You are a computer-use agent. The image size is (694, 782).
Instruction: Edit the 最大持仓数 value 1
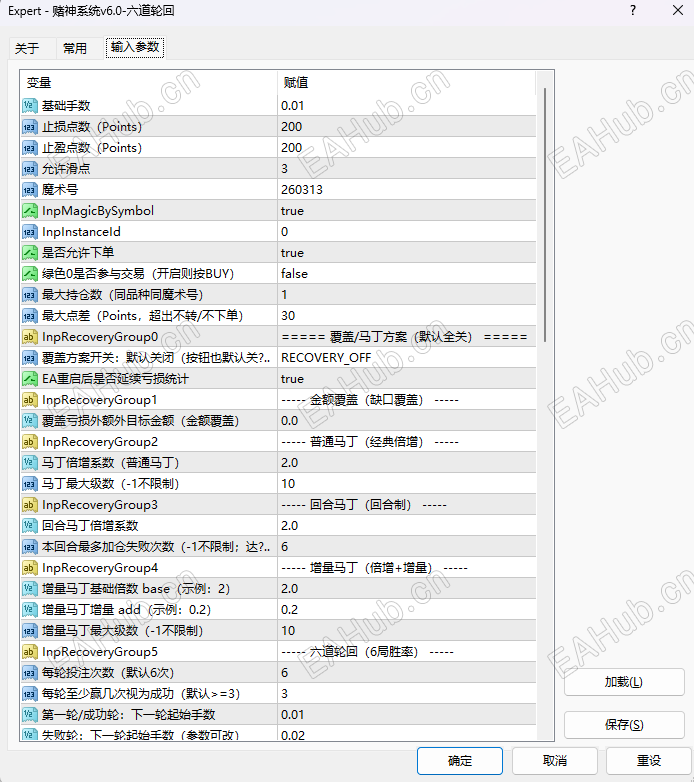[407, 294]
